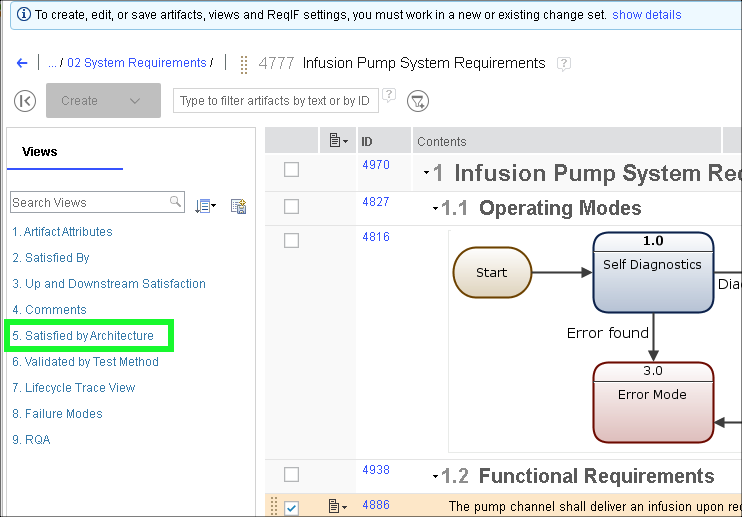Open the views sort order icon

(x=205, y=206)
